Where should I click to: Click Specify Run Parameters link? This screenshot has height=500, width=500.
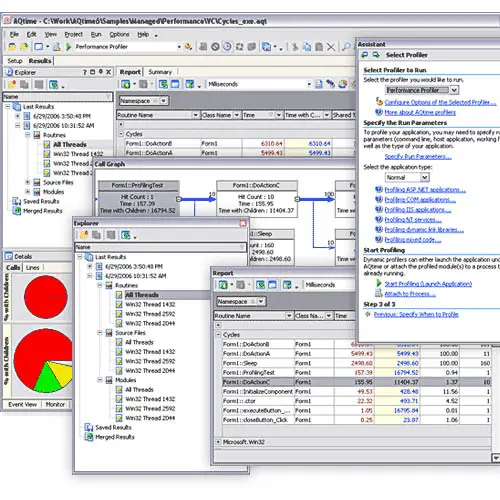[x=418, y=156]
